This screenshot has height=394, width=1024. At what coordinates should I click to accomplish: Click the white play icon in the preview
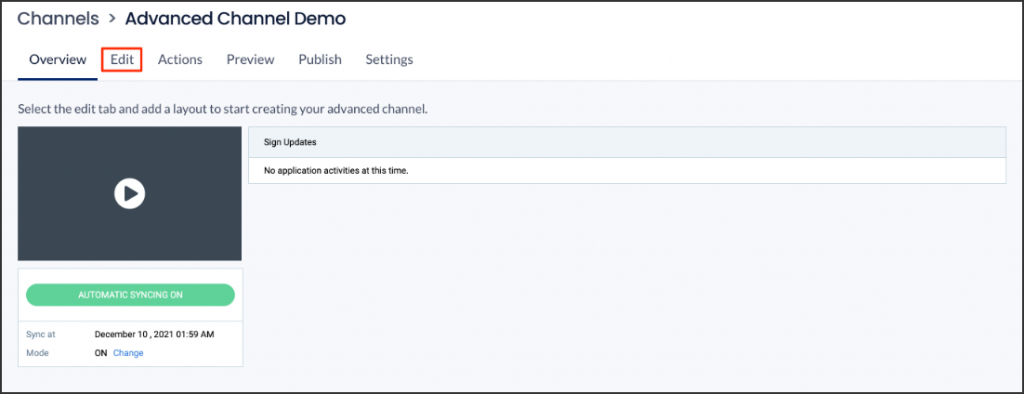(129, 193)
